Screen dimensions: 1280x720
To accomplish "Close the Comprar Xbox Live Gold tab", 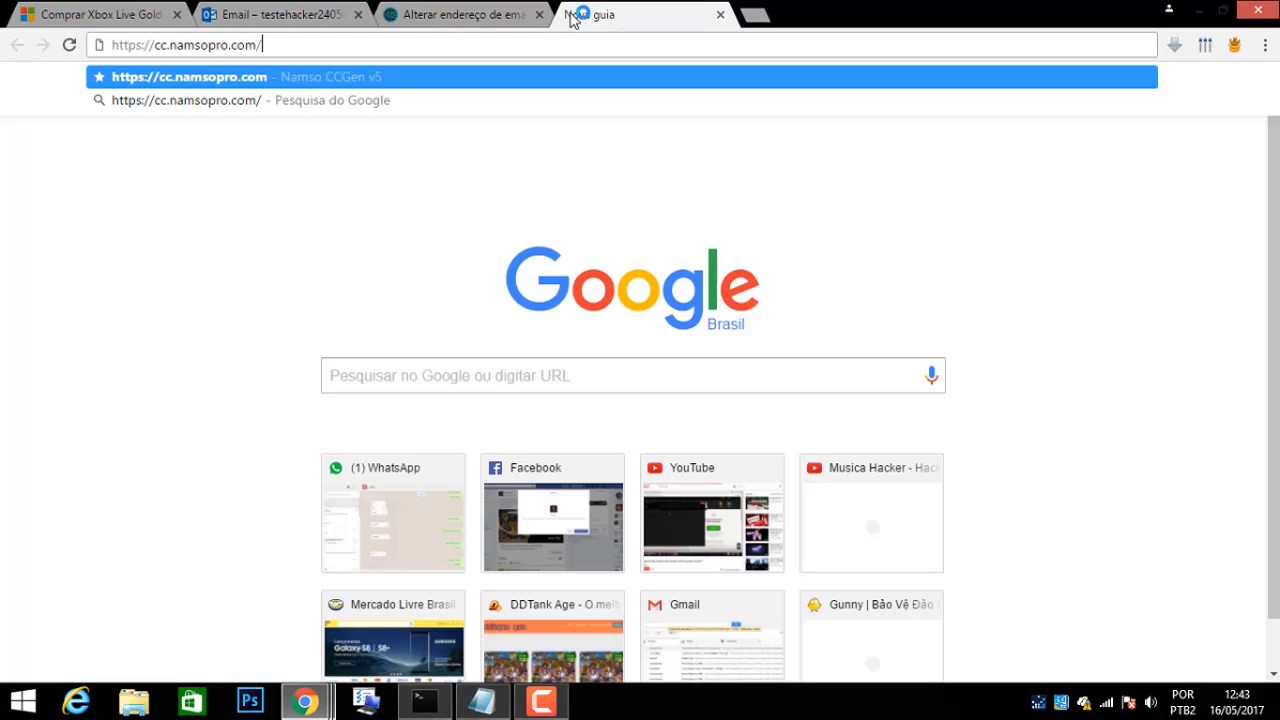I will (178, 15).
